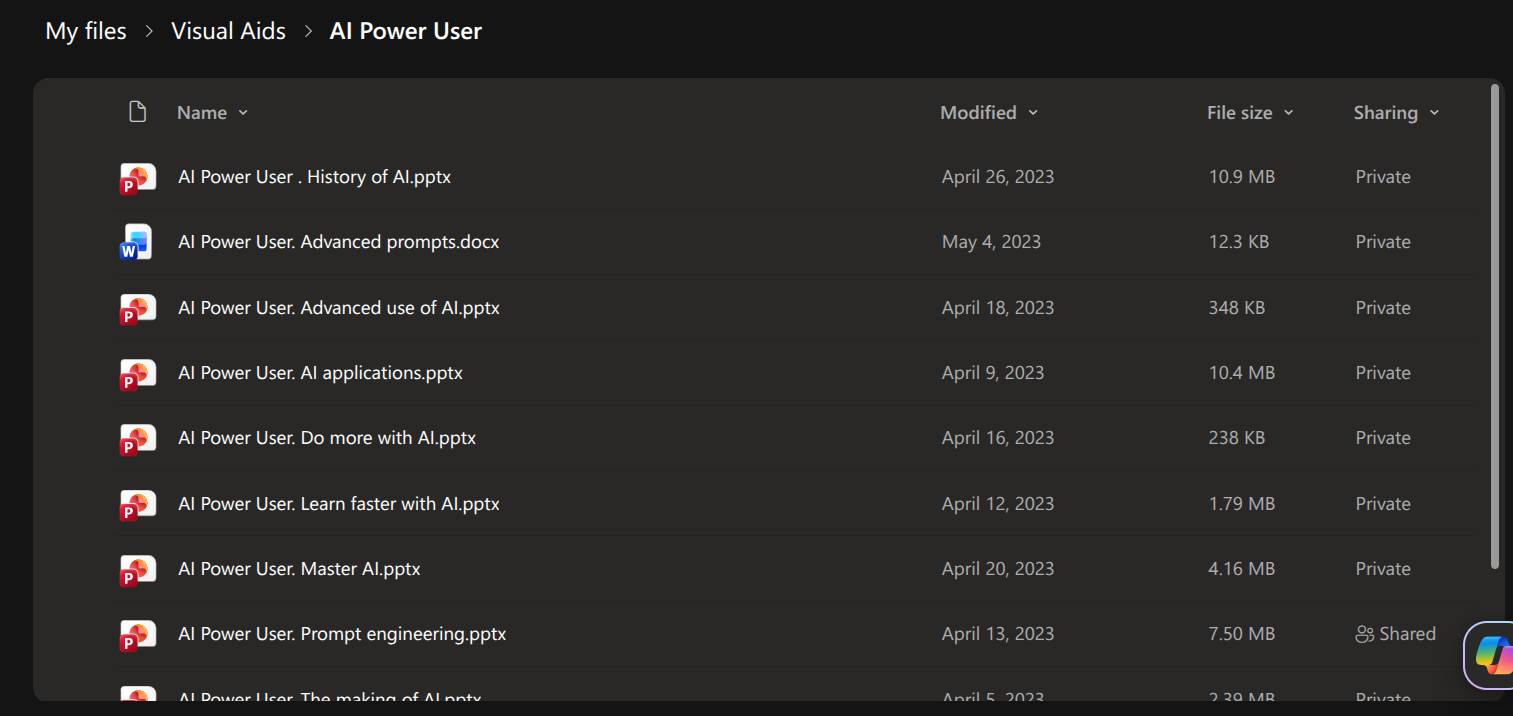The image size is (1513, 716).
Task: Click the 12.3 KB file size
Action: (x=1239, y=242)
